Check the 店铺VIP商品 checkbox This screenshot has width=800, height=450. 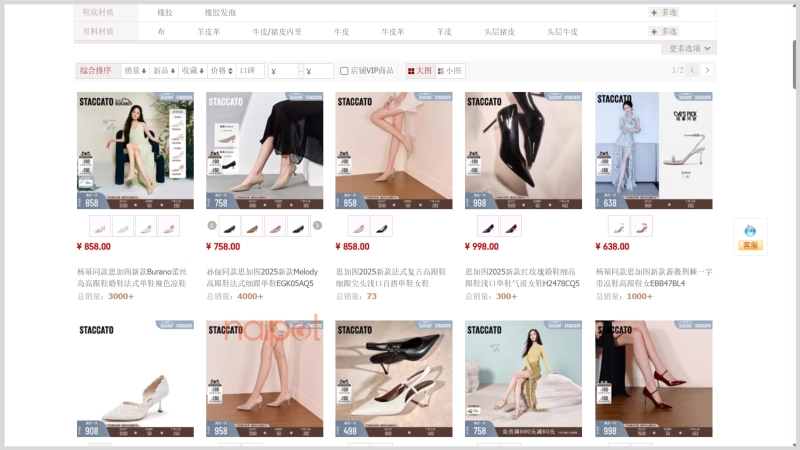(344, 71)
